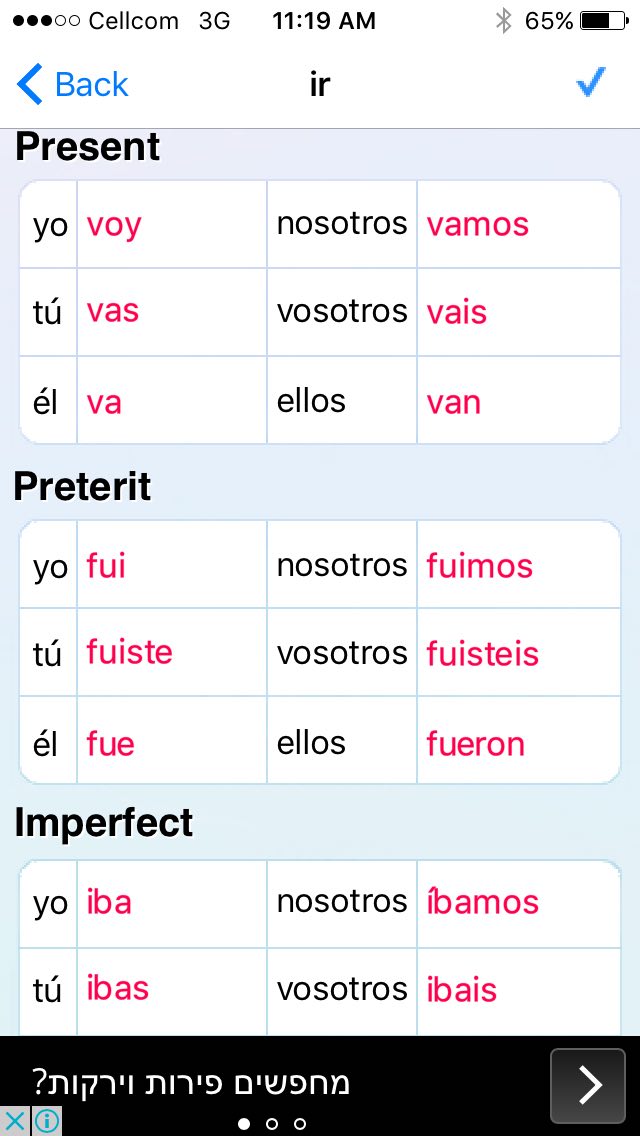Tap the Bluetooth status icon

503,21
